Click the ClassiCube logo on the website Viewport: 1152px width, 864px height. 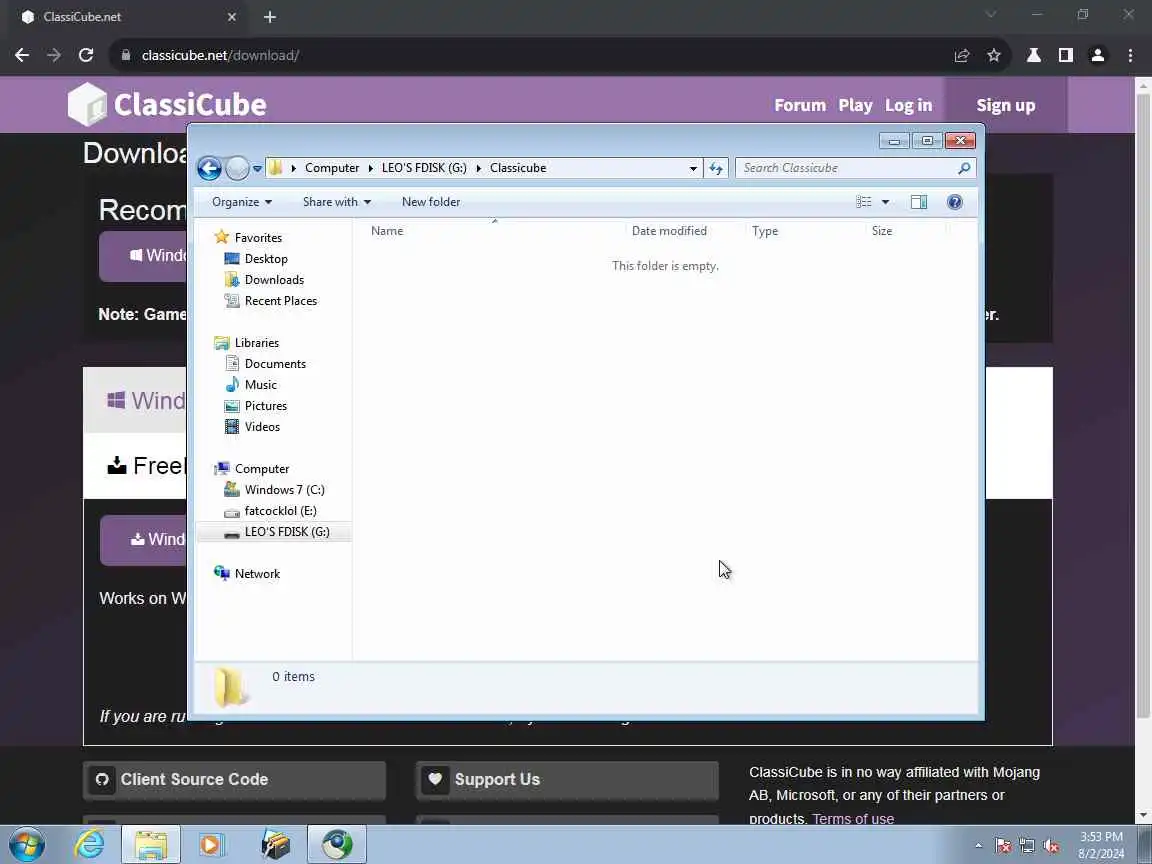(x=167, y=104)
